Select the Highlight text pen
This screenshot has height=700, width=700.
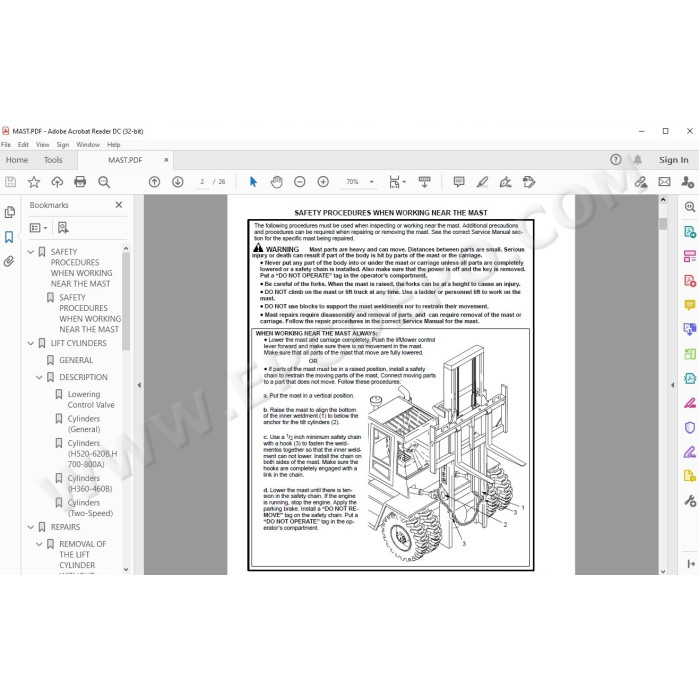(482, 182)
